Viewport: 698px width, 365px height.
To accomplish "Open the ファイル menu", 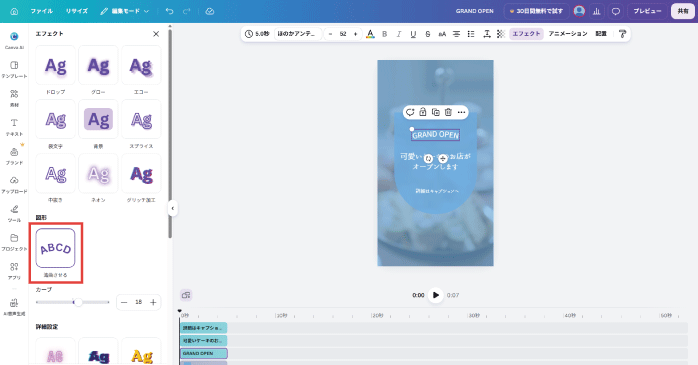I will point(41,11).
